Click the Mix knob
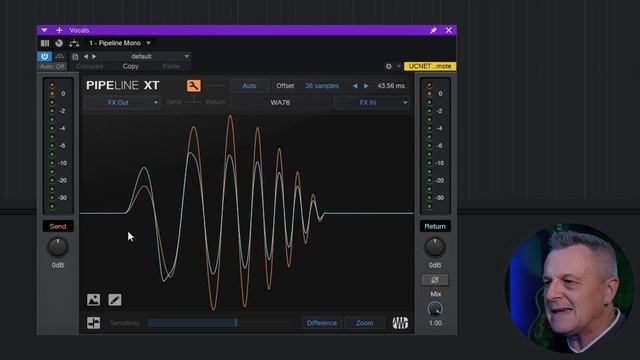640x360 pixels. coord(435,309)
